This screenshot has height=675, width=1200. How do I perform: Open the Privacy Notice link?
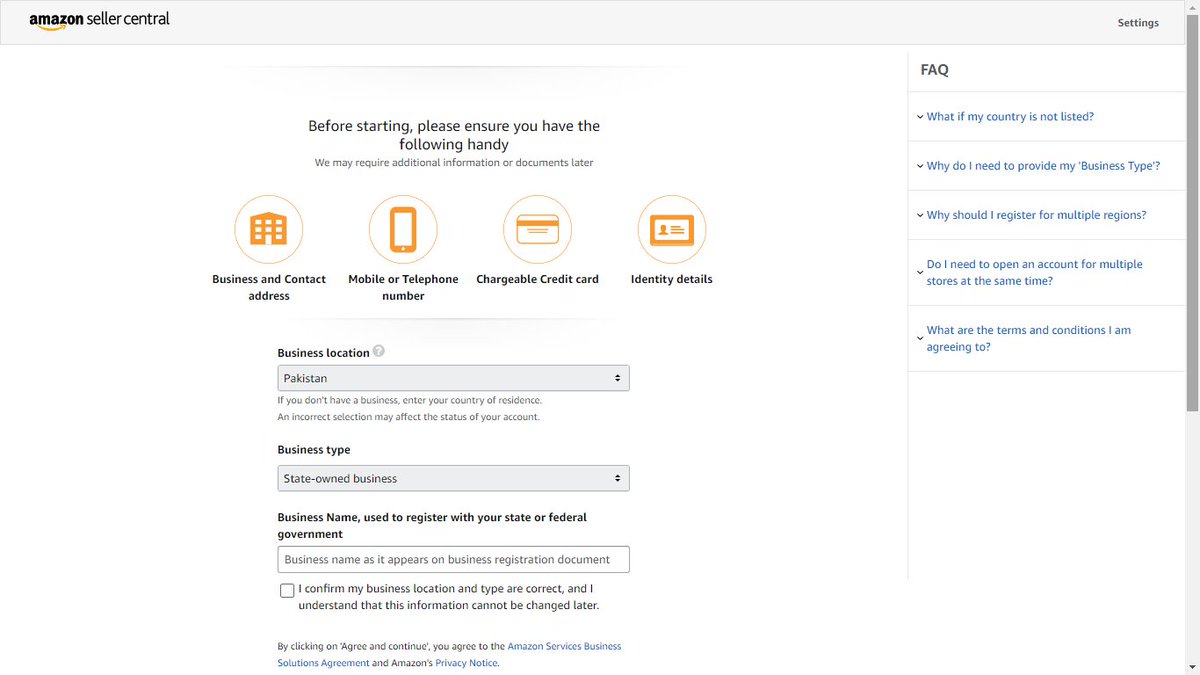coord(466,663)
